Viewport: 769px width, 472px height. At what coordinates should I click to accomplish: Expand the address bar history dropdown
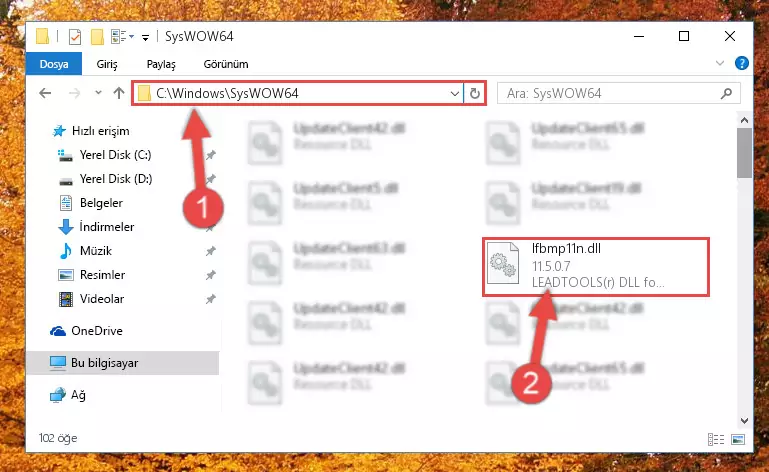(x=455, y=93)
